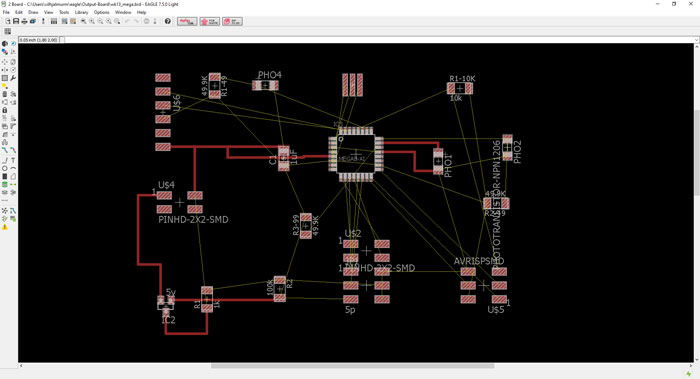700x379 pixels.
Task: Select the Mark tool
Action: tap(13, 52)
